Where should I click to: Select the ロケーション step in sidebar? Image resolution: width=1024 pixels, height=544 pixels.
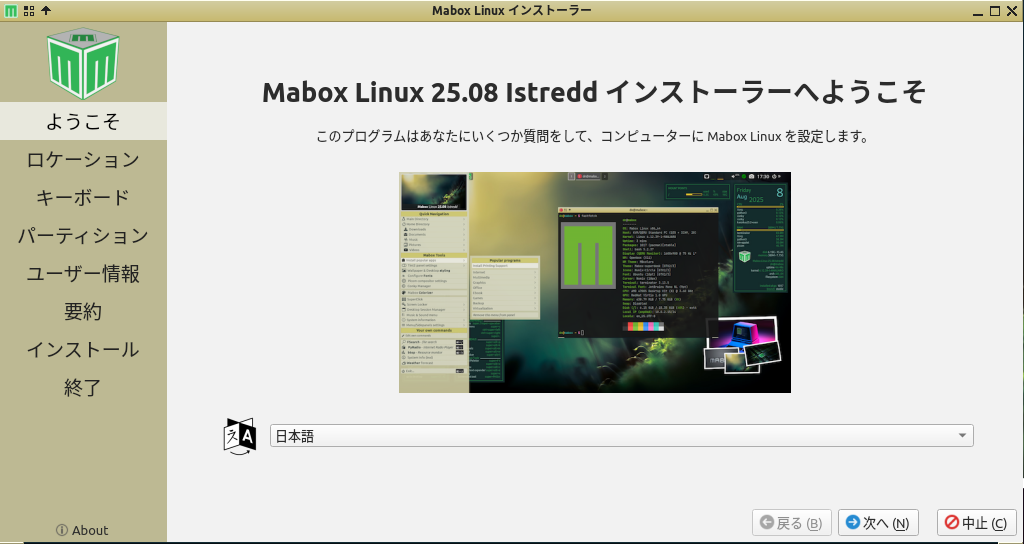[83, 159]
